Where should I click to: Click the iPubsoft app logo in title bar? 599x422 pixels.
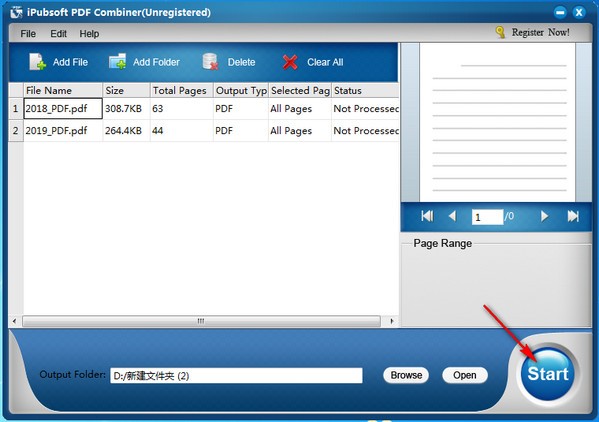16,12
